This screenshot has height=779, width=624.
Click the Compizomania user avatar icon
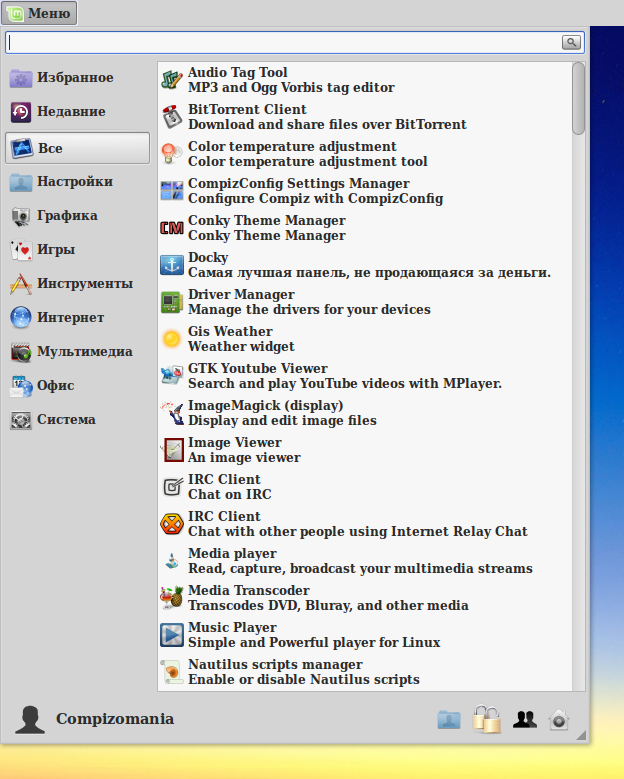(30, 719)
